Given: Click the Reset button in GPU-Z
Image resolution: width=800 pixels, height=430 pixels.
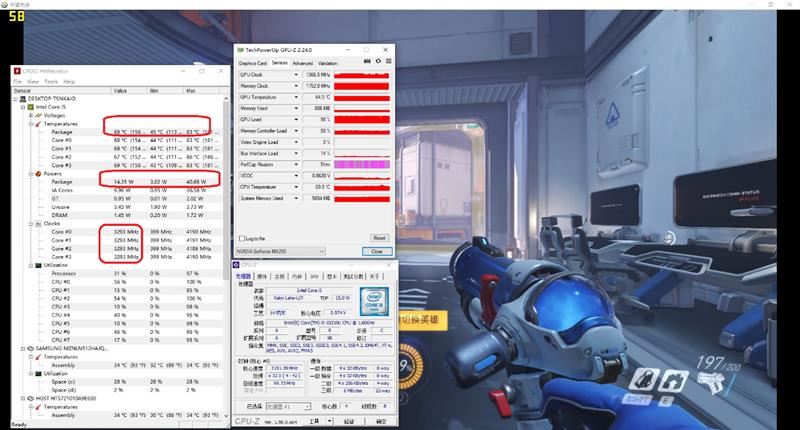Looking at the screenshot, I should [x=379, y=238].
